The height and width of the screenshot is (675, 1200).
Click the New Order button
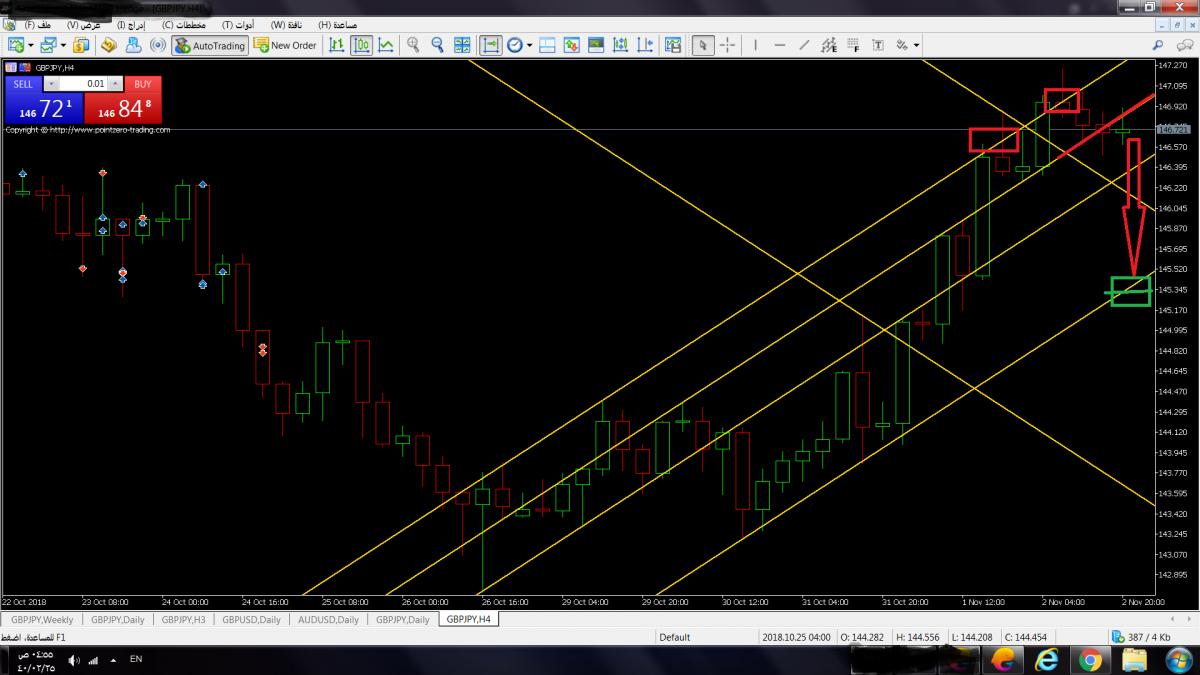(x=285, y=45)
